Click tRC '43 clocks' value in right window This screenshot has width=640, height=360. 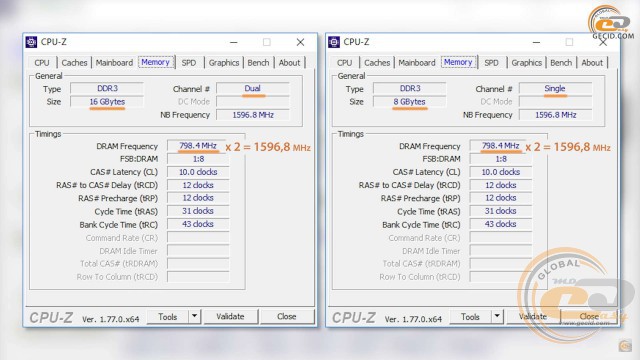tap(500, 224)
